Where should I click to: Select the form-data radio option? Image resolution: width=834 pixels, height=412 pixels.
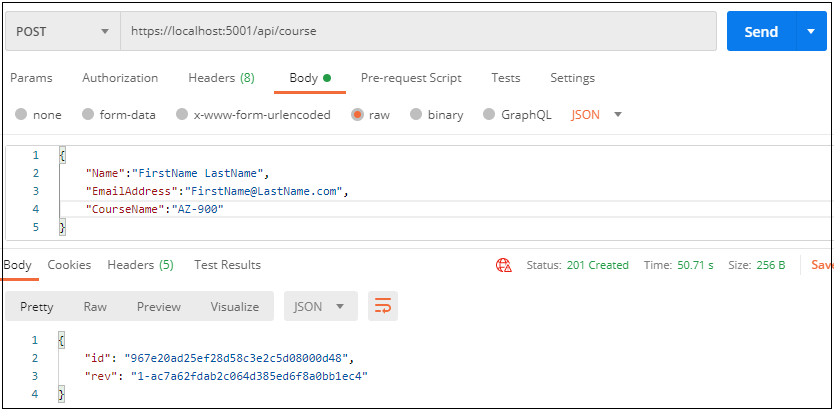click(88, 115)
